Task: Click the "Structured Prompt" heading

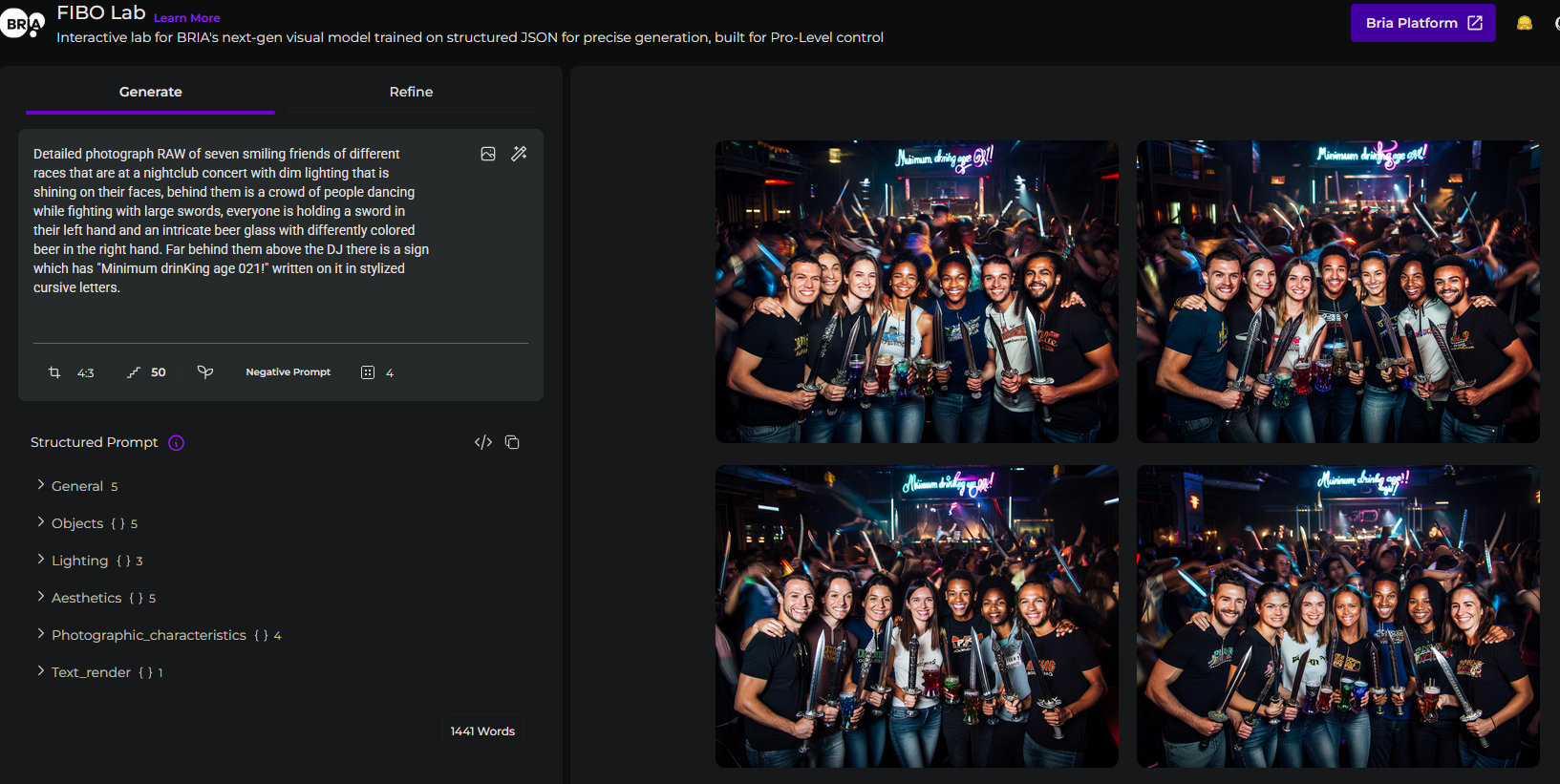Action: coord(94,442)
